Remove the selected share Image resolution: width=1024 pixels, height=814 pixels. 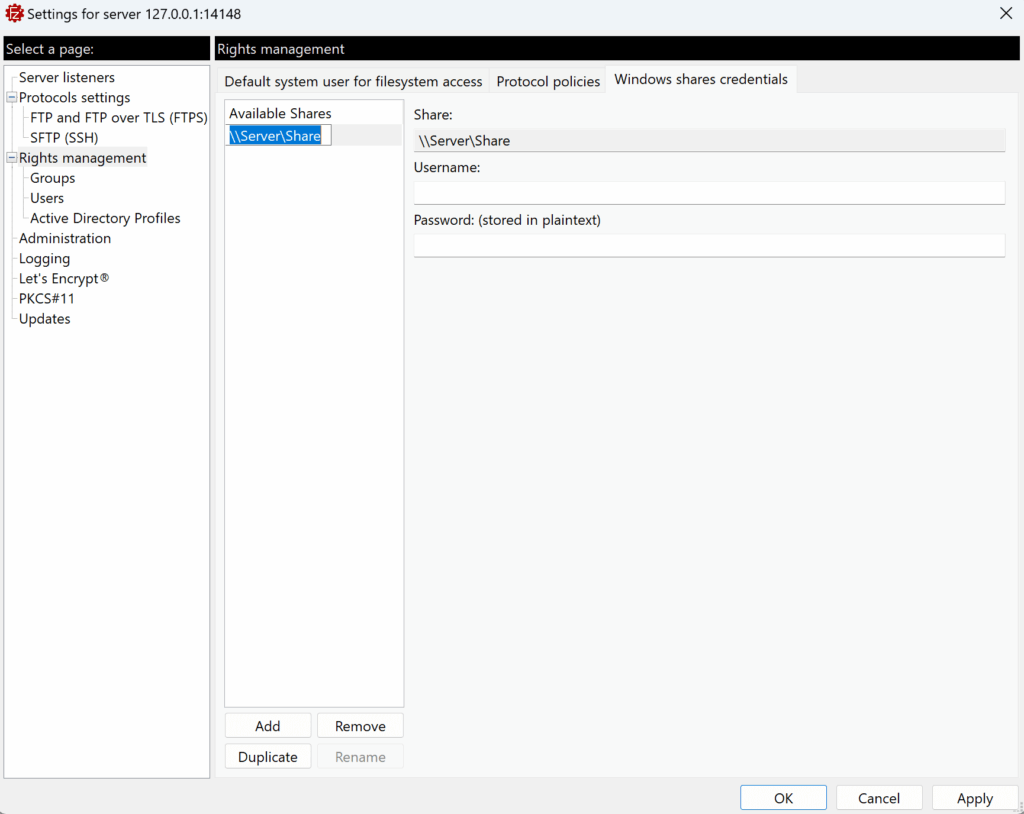[x=360, y=726]
